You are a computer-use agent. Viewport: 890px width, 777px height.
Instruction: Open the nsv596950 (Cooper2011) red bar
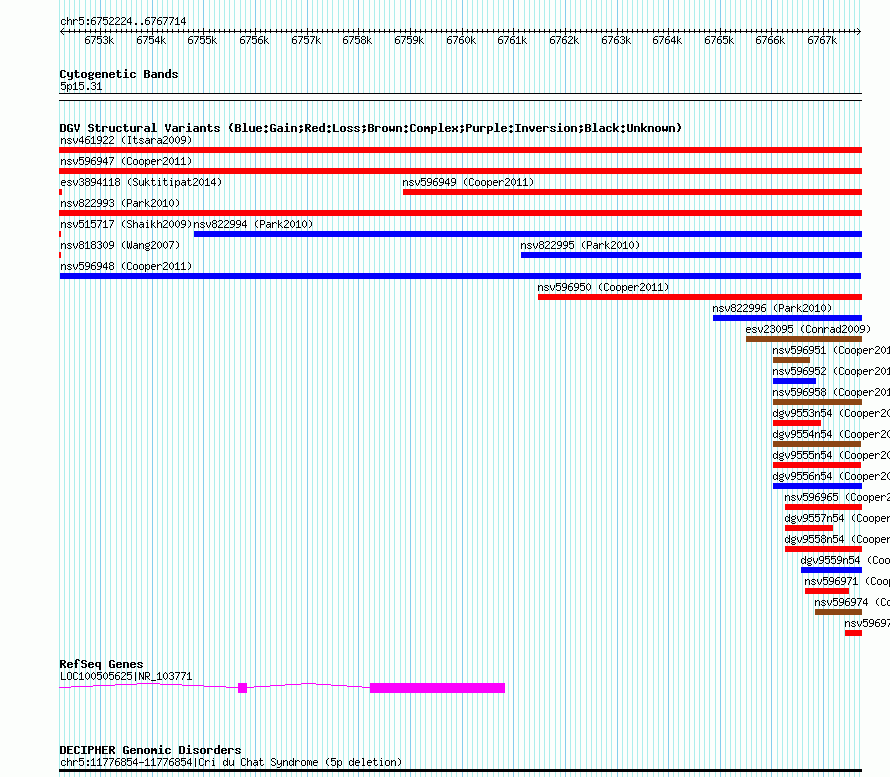[x=700, y=297]
